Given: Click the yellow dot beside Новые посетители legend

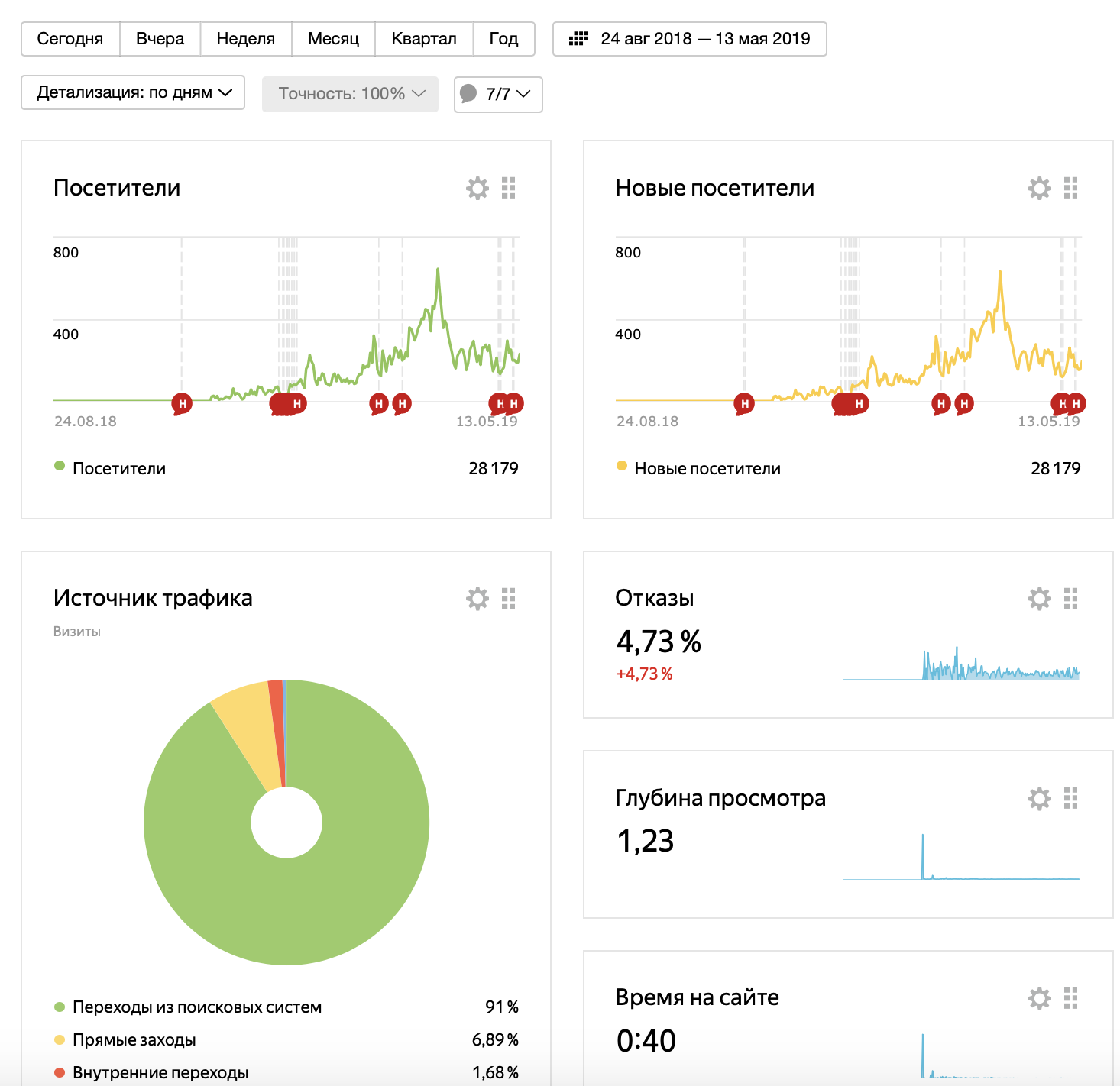Looking at the screenshot, I should coord(622,466).
